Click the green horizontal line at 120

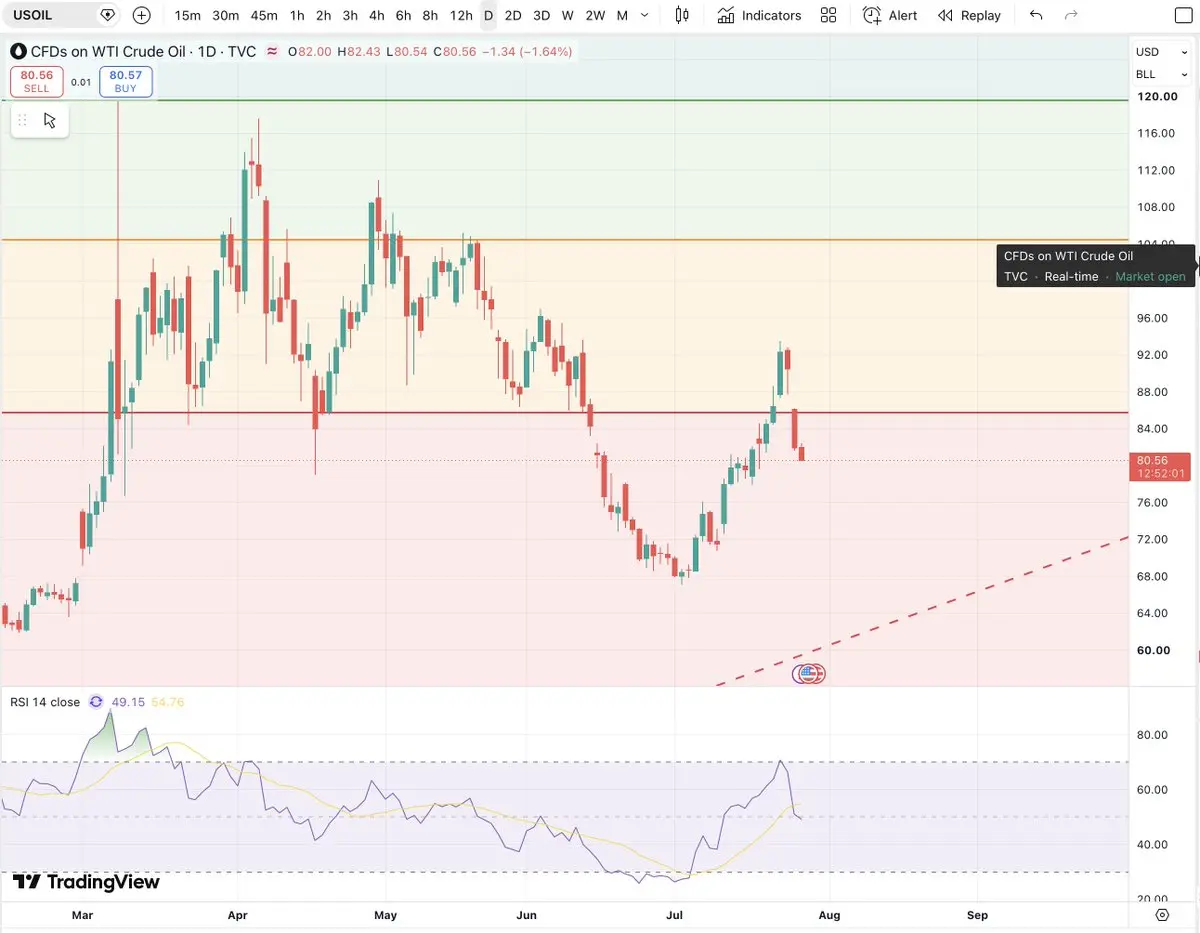[565, 100]
